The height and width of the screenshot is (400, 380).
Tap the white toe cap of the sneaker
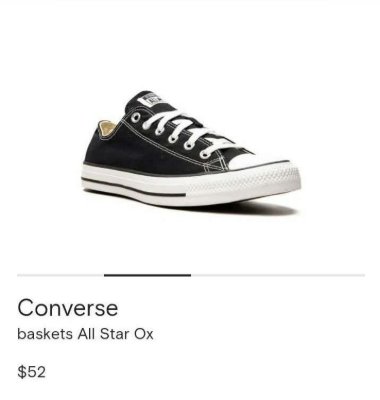click(x=253, y=161)
